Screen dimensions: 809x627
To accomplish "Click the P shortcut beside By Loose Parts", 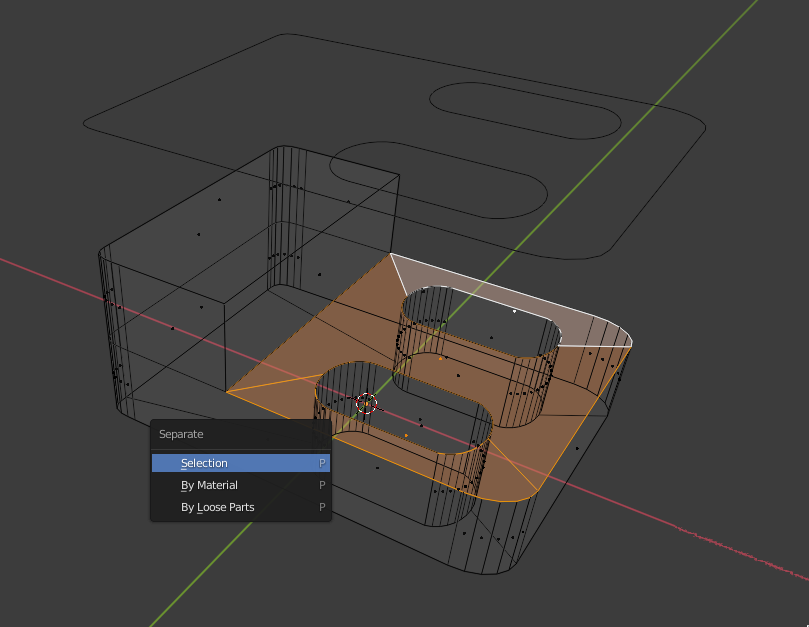I will (322, 507).
